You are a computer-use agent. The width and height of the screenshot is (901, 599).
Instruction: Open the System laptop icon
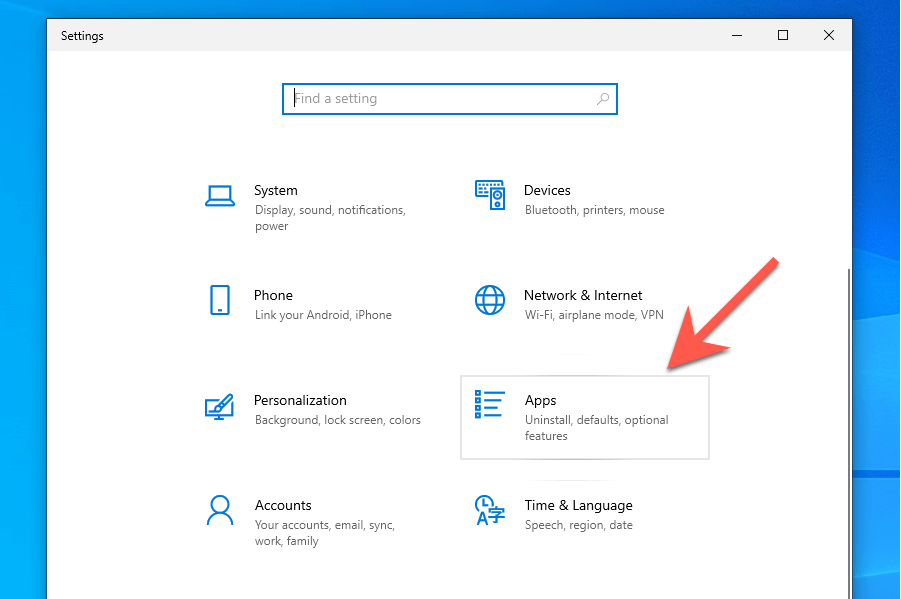[220, 195]
